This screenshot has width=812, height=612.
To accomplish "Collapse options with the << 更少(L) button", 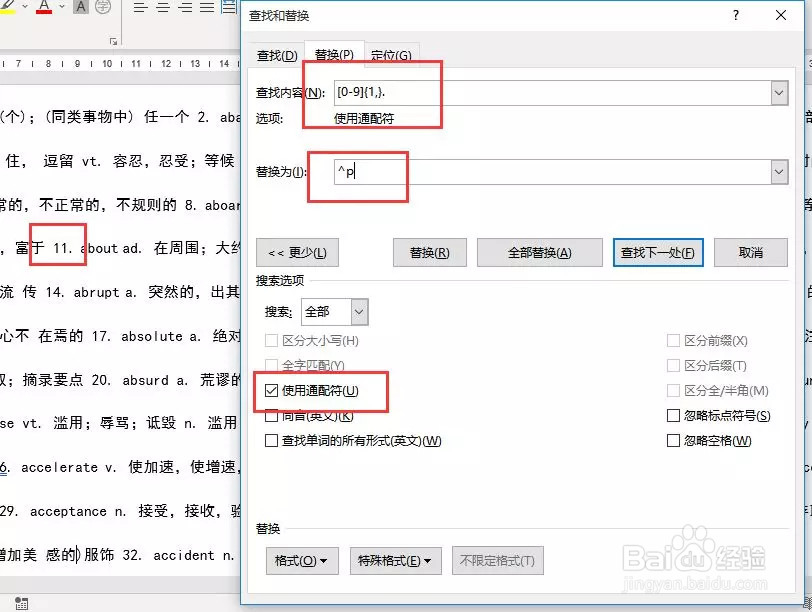I will (x=297, y=253).
